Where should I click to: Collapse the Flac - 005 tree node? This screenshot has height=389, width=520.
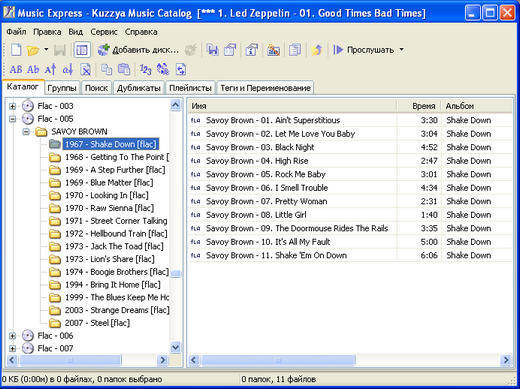(12, 119)
